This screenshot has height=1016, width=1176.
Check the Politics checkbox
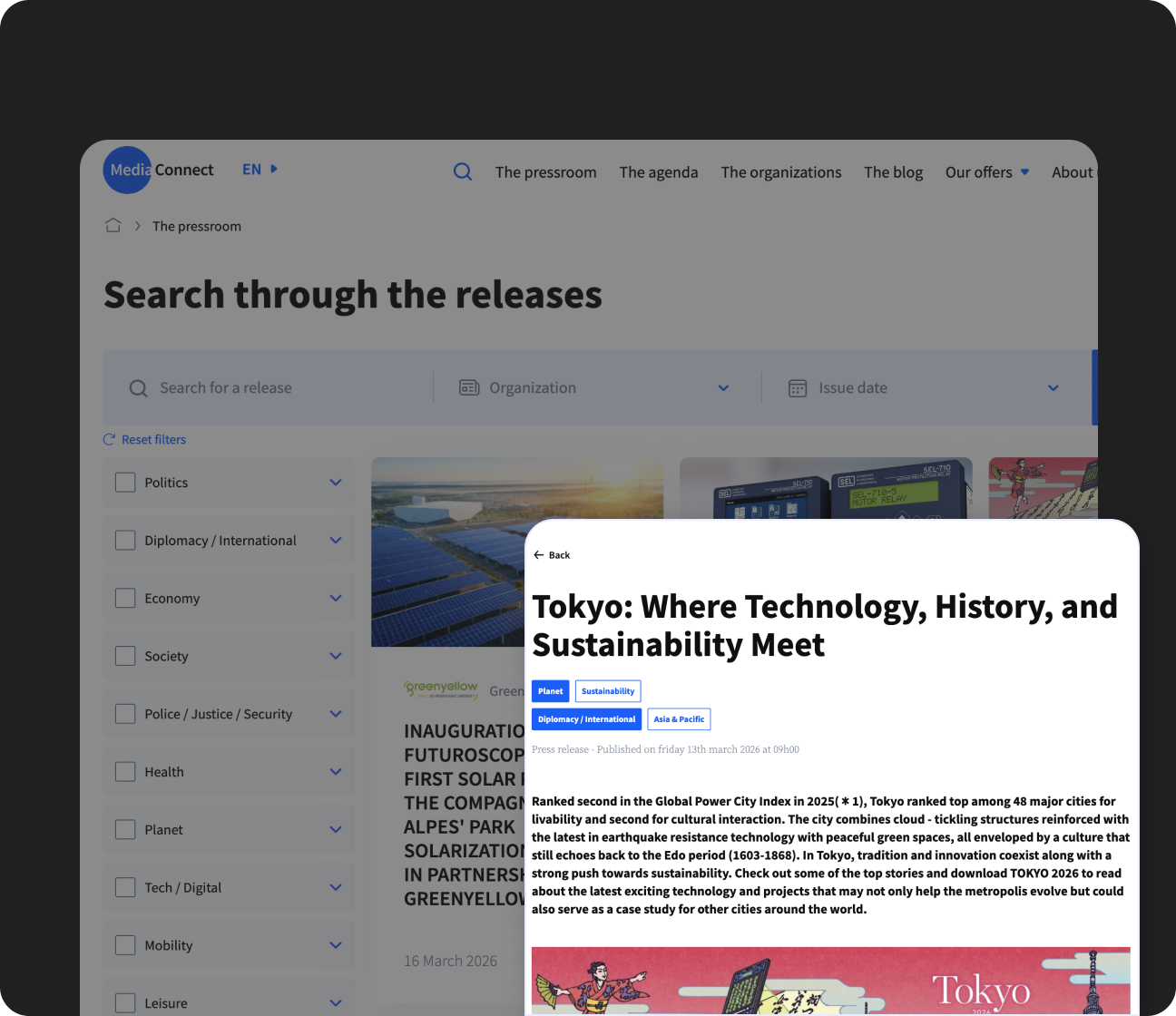[x=125, y=483]
